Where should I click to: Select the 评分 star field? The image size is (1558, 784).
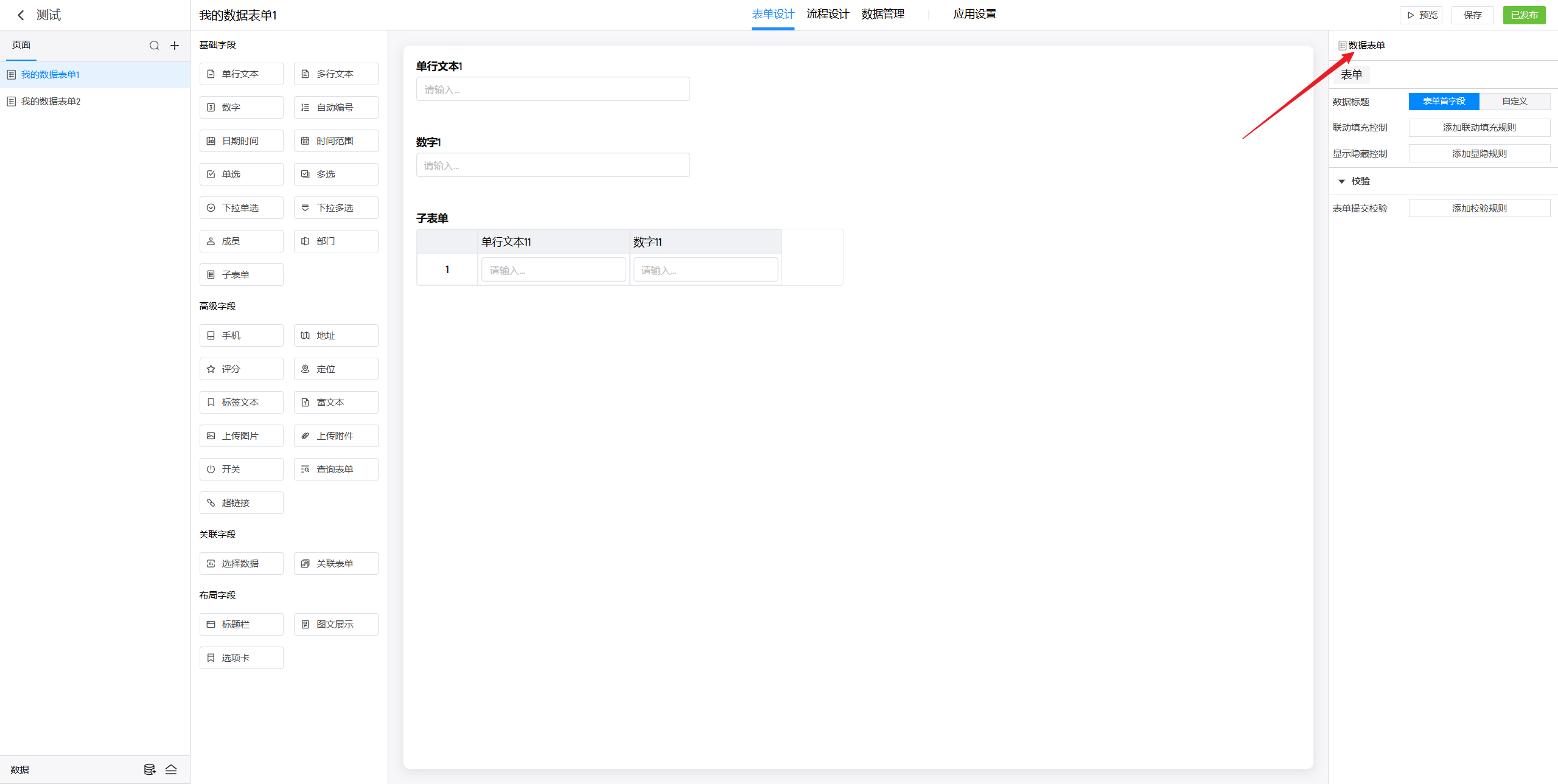tap(241, 369)
